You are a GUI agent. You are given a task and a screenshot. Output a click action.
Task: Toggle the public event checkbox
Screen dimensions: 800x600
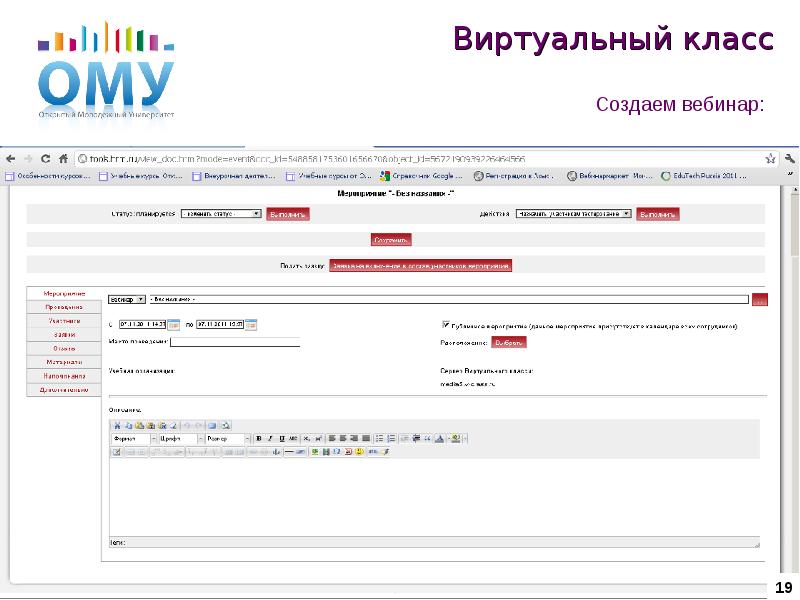pos(445,324)
